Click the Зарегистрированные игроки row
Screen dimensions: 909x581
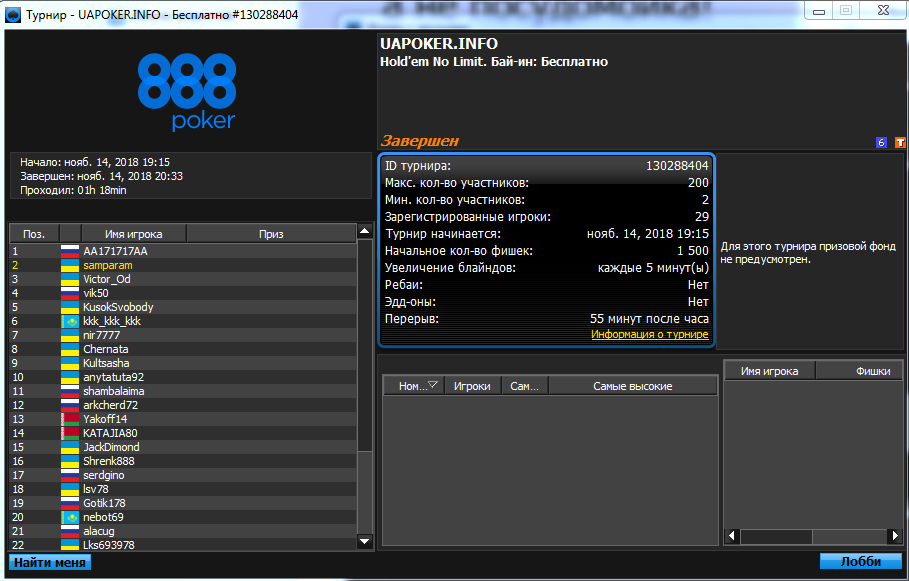547,217
